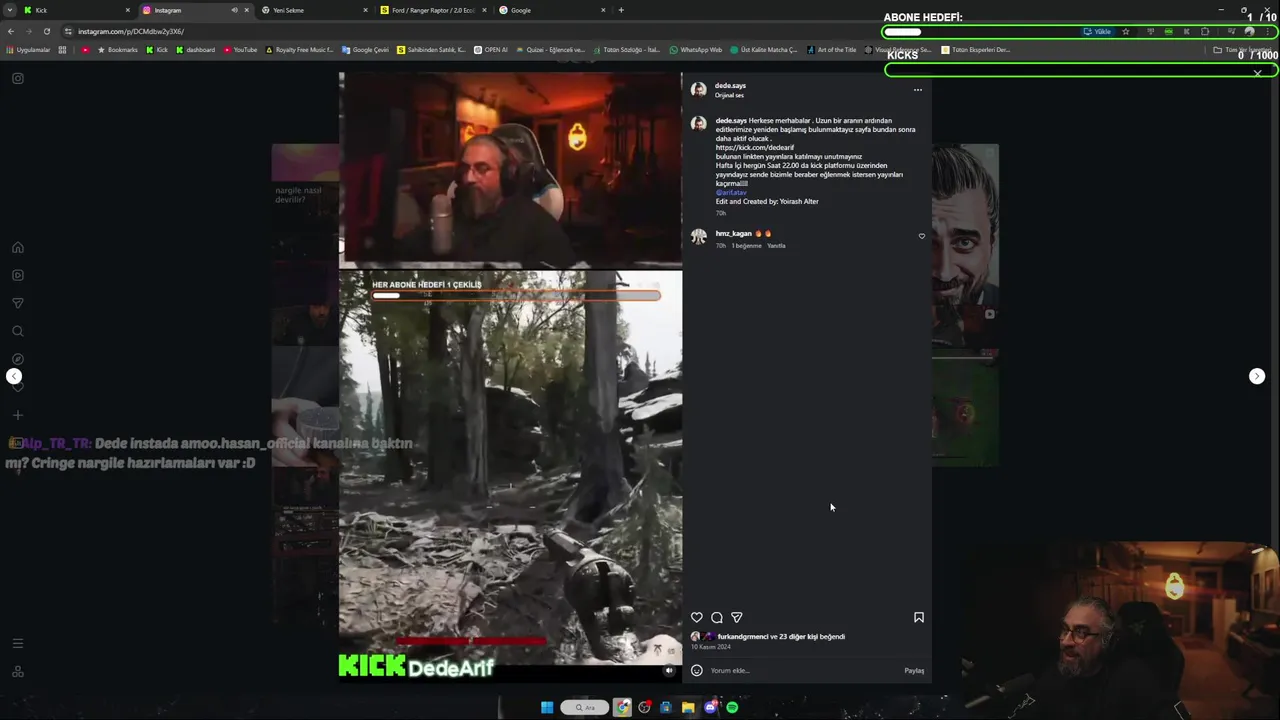The image size is (1280, 720).
Task: Mute audio on the Instagram tab
Action: pyautogui.click(x=234, y=10)
